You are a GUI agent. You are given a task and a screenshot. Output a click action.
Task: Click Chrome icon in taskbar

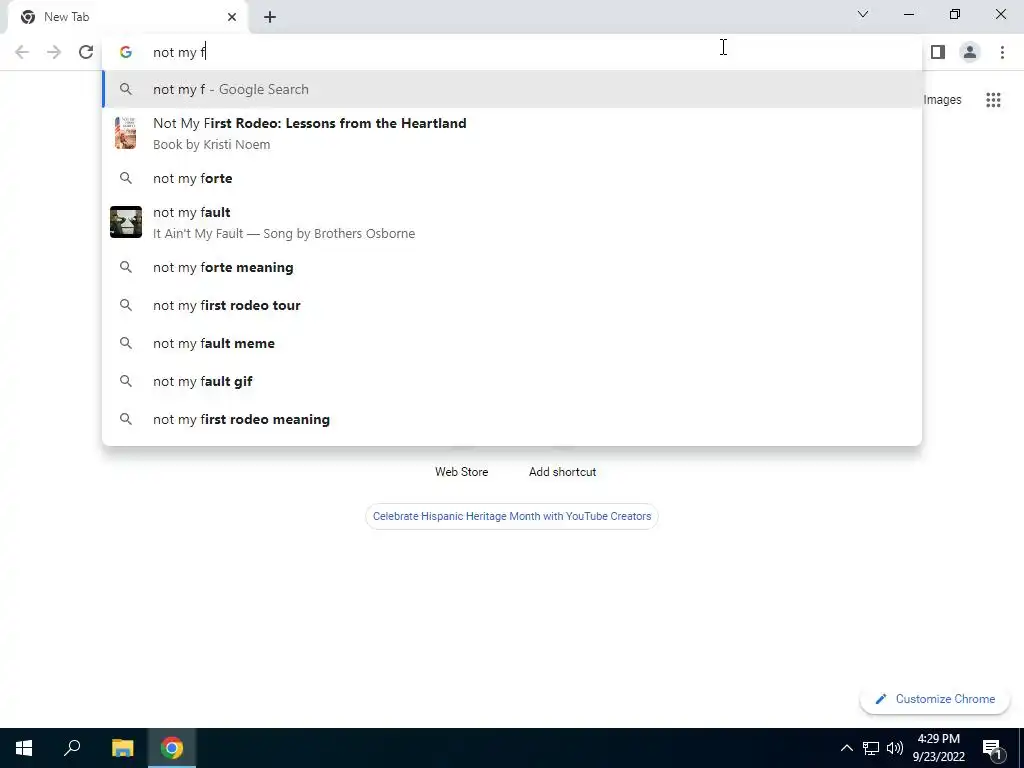[172, 748]
